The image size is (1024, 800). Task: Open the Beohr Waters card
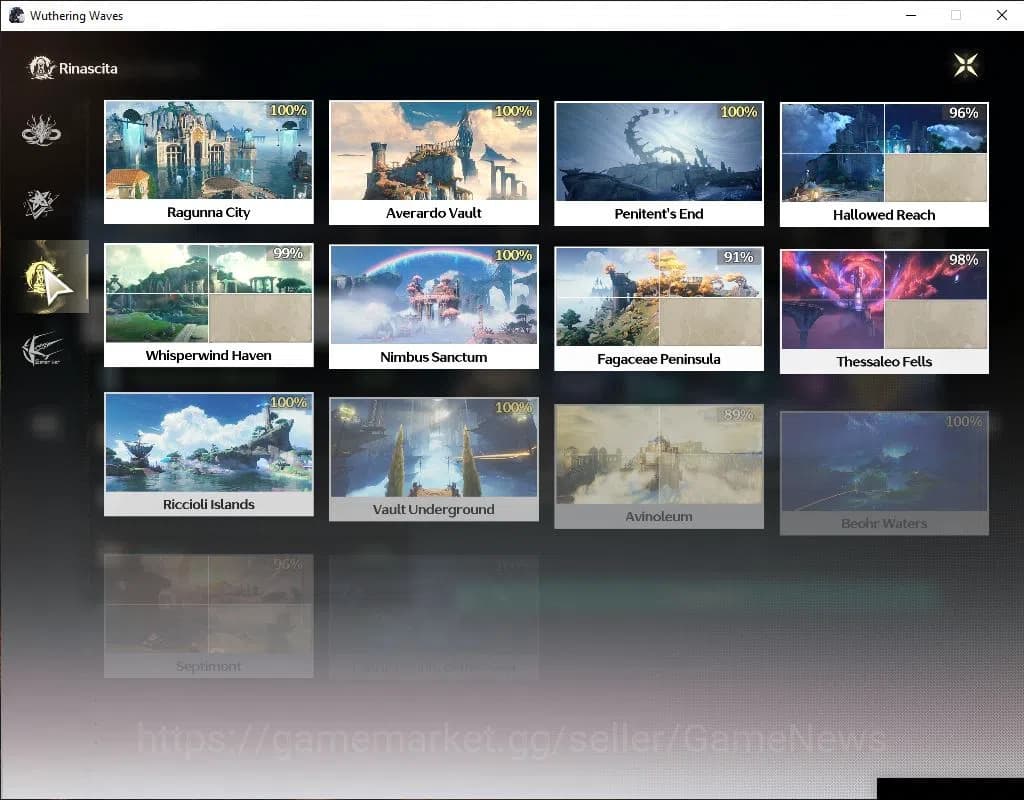pyautogui.click(x=884, y=473)
